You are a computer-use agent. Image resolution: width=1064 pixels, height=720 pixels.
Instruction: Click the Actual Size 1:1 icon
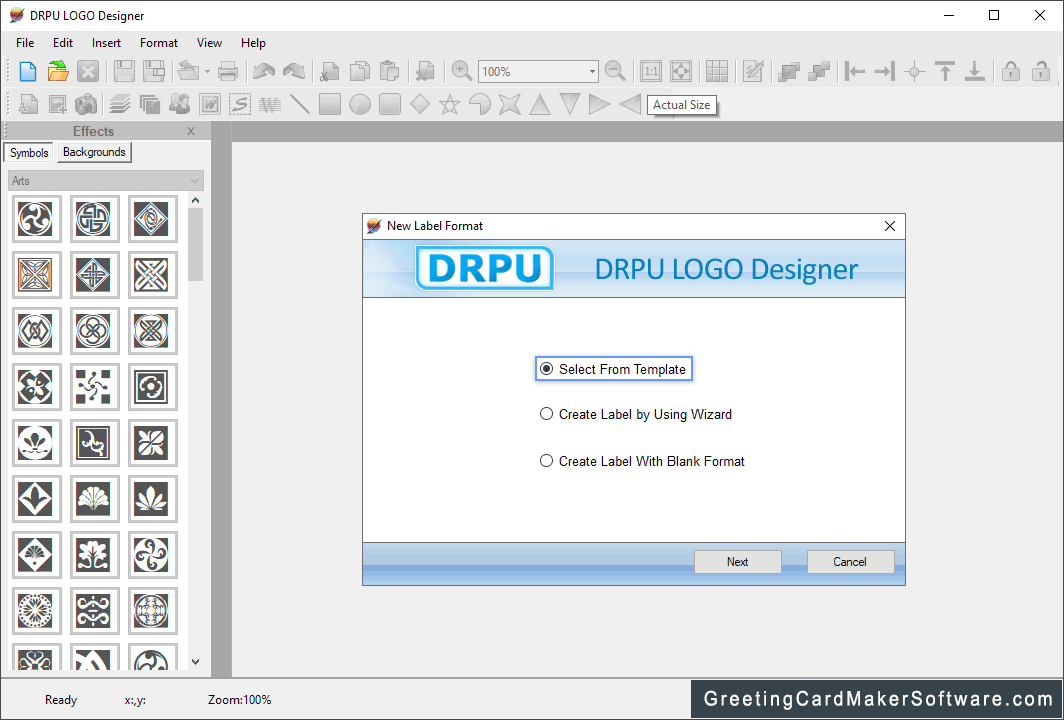651,71
